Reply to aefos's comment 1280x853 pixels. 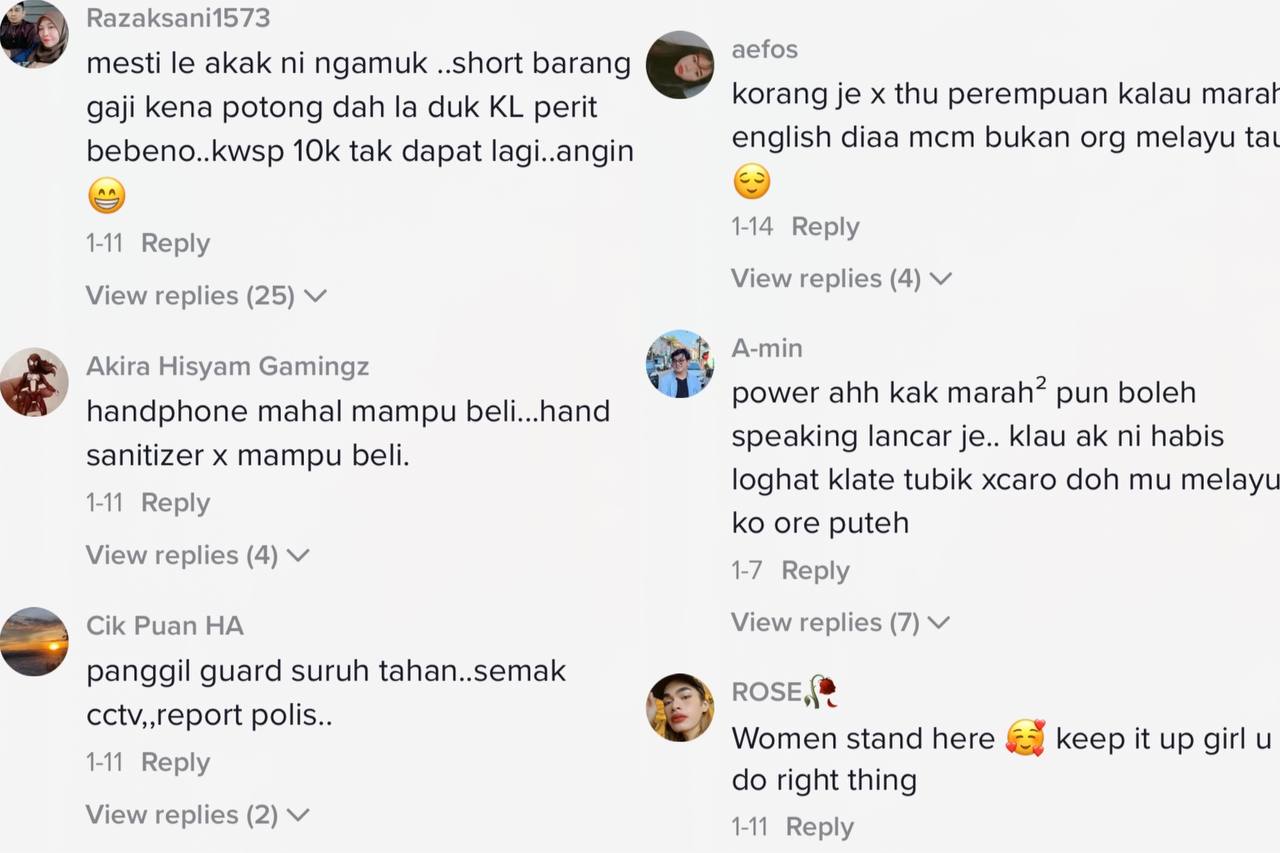pos(826,226)
